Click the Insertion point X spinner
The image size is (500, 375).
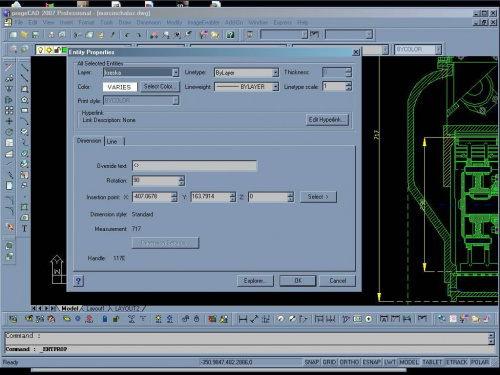[174, 197]
